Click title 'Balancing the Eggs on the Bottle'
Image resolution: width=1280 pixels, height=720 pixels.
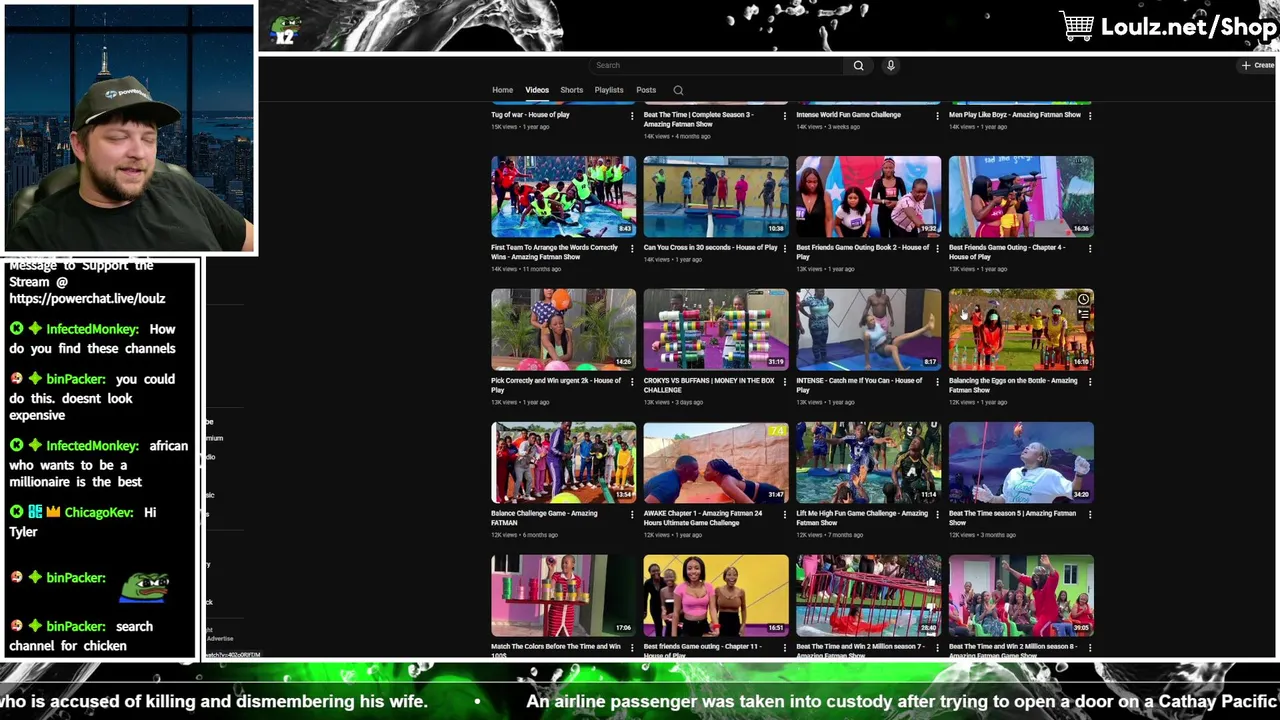[1013, 385]
